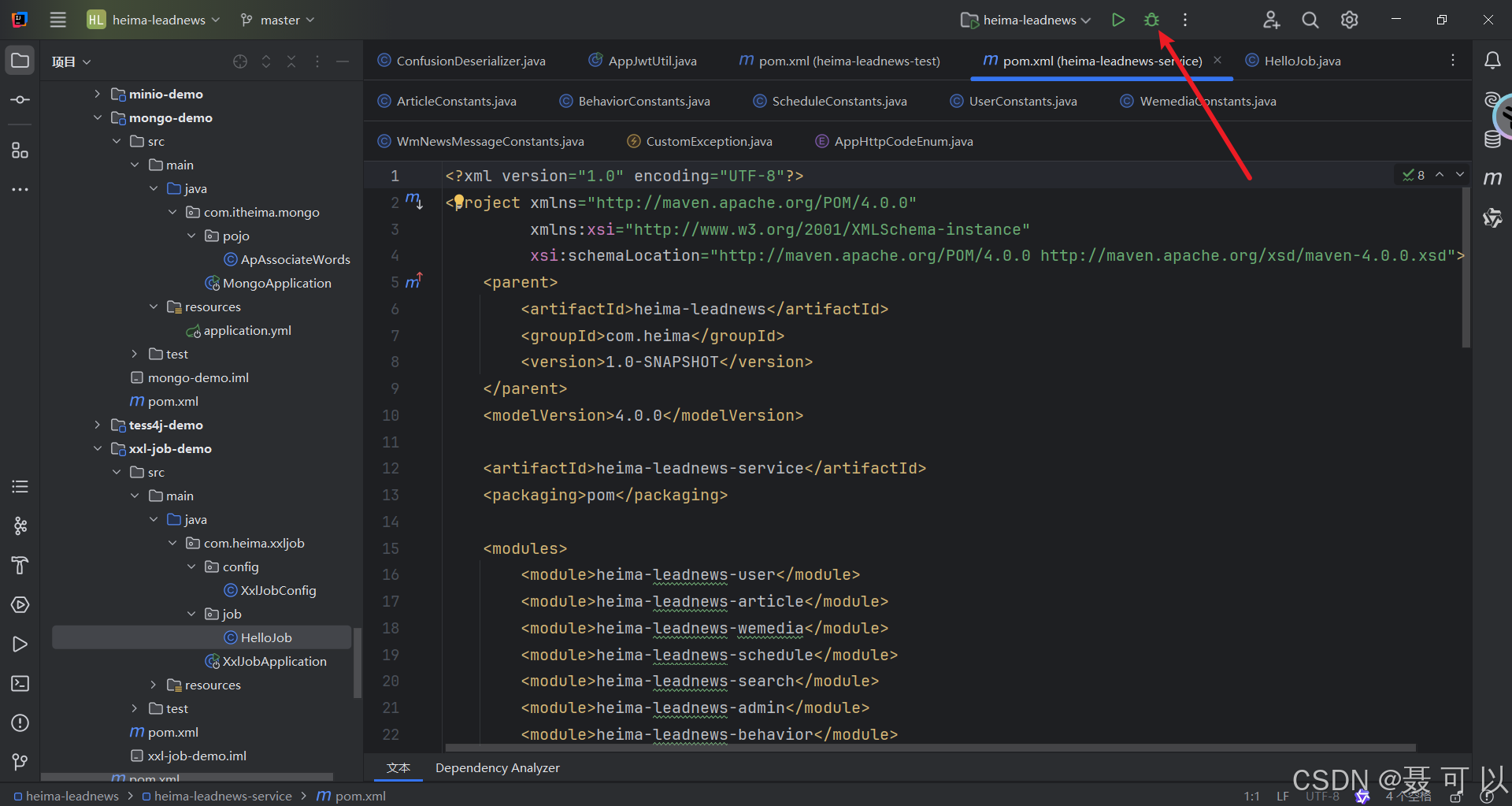
Task: Switch to ConfusionDeserializer.java tab
Action: point(461,61)
